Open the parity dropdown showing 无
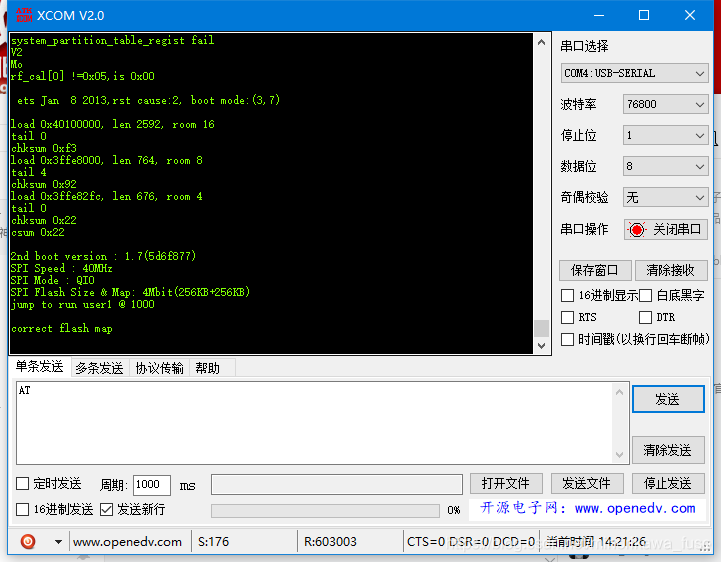 click(665, 197)
